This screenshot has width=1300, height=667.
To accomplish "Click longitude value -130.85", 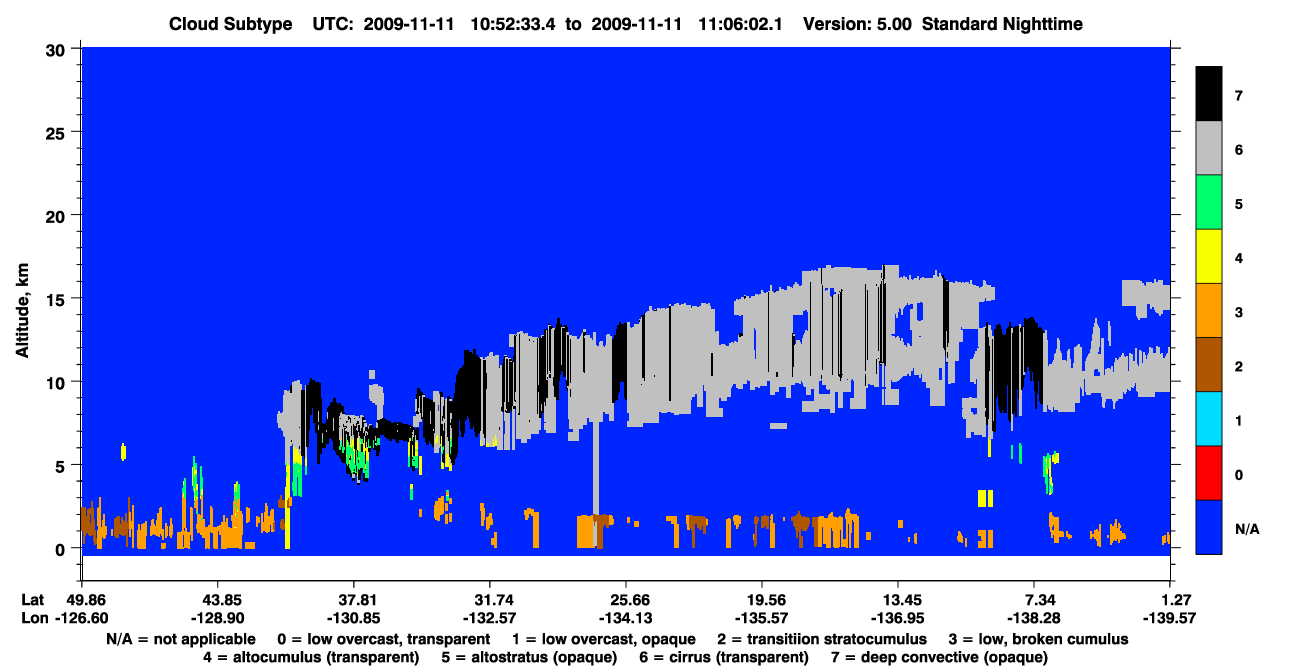I will (353, 619).
